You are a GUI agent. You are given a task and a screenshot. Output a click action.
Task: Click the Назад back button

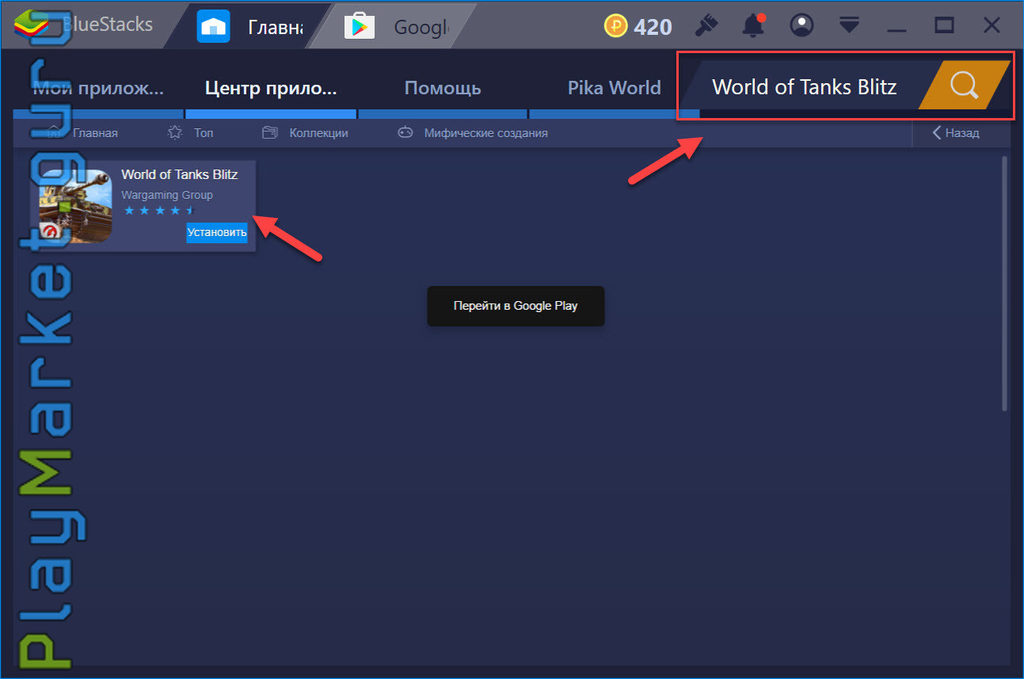(955, 133)
